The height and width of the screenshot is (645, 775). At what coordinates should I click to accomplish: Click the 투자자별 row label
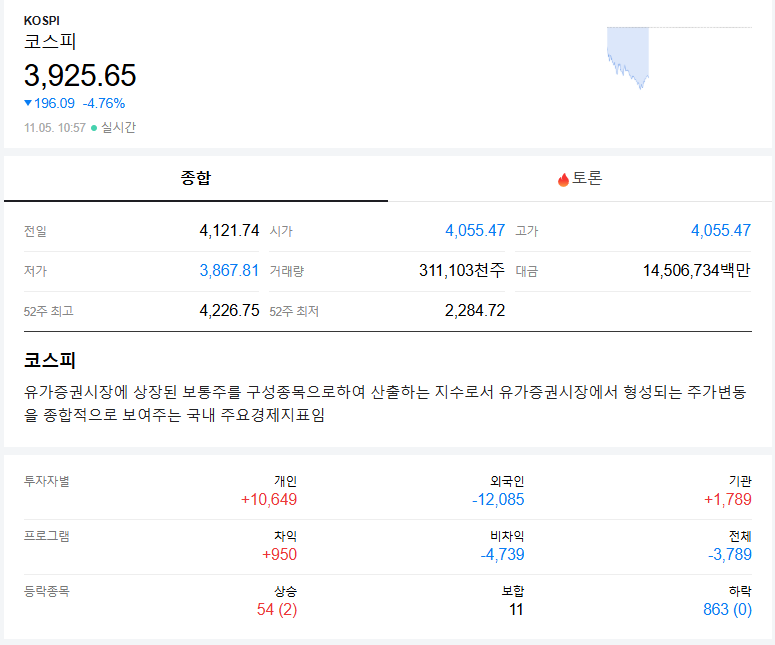[x=47, y=481]
